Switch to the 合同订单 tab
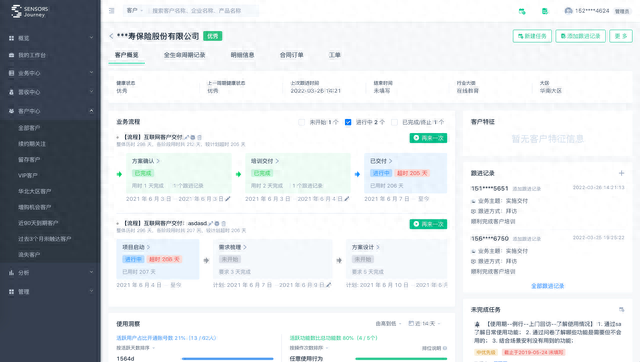Viewport: 640px width, 362px height. point(291,55)
